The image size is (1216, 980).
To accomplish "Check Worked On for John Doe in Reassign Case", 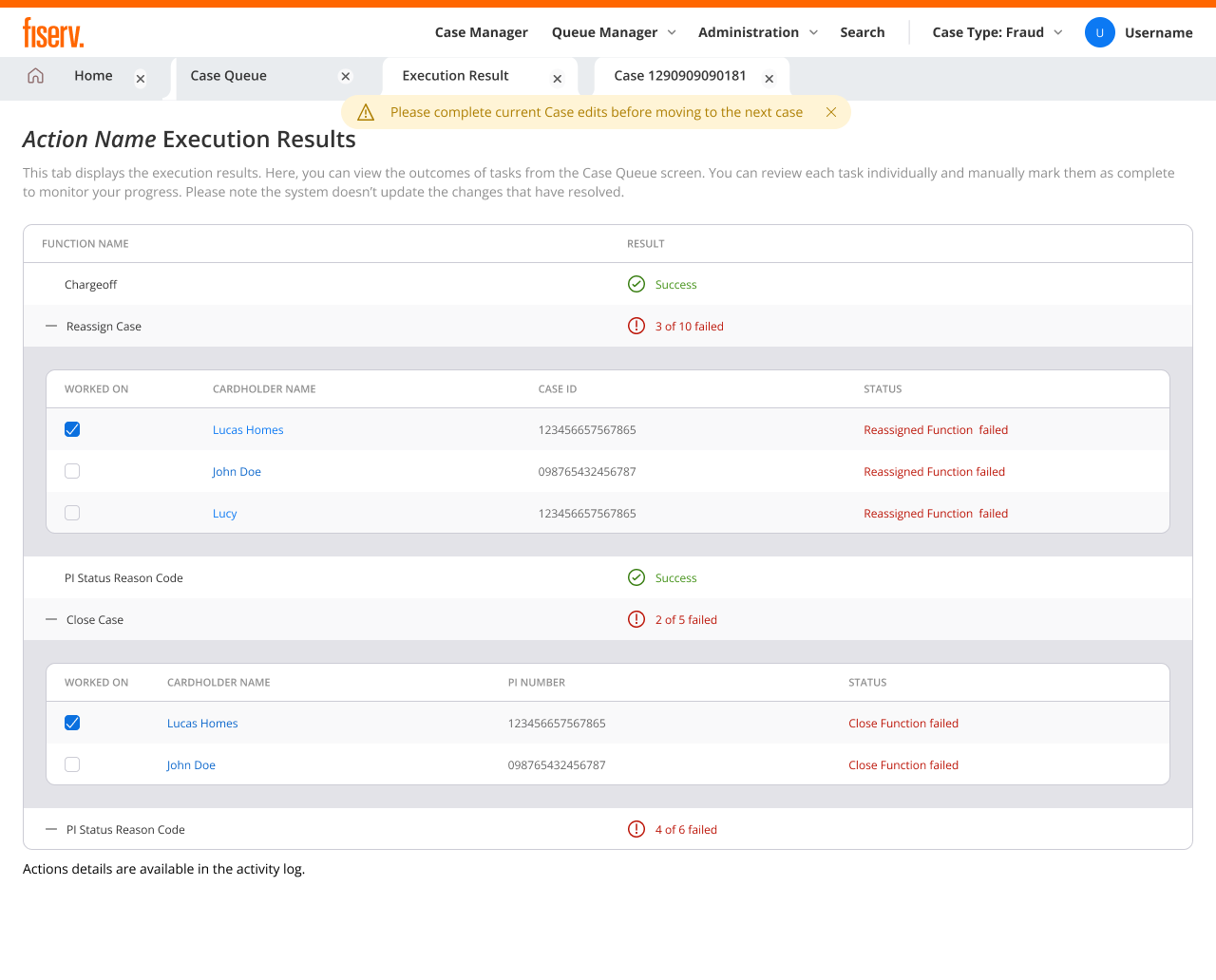I will point(72,471).
